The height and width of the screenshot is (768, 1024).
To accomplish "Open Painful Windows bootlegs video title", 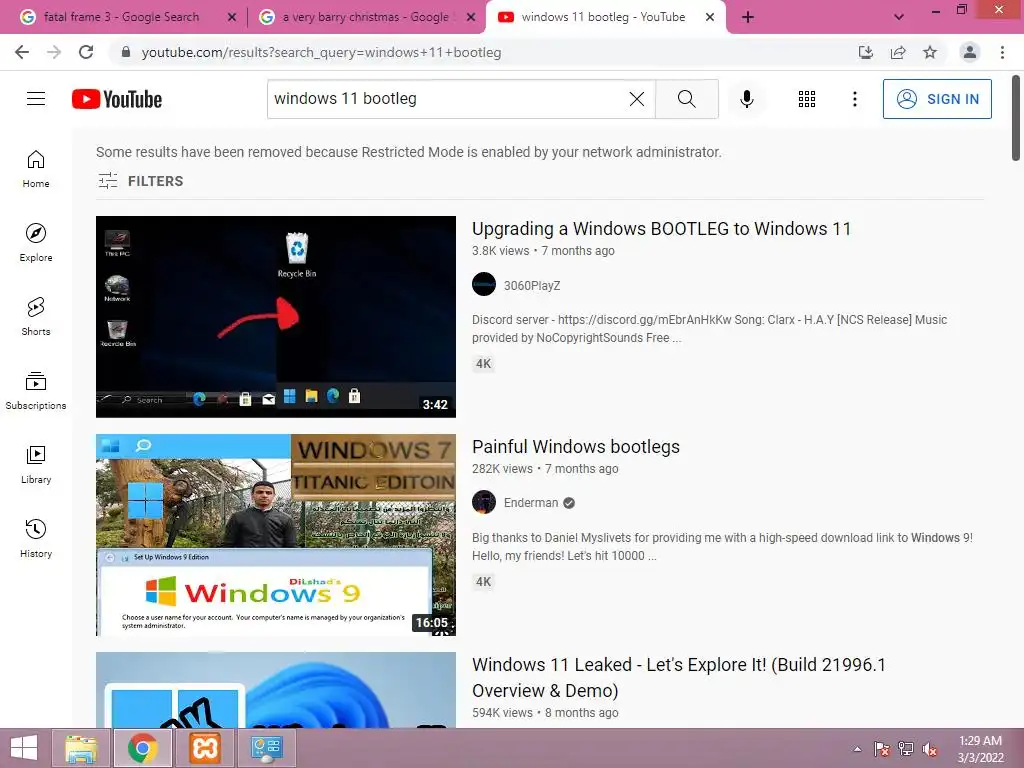I will click(x=576, y=447).
